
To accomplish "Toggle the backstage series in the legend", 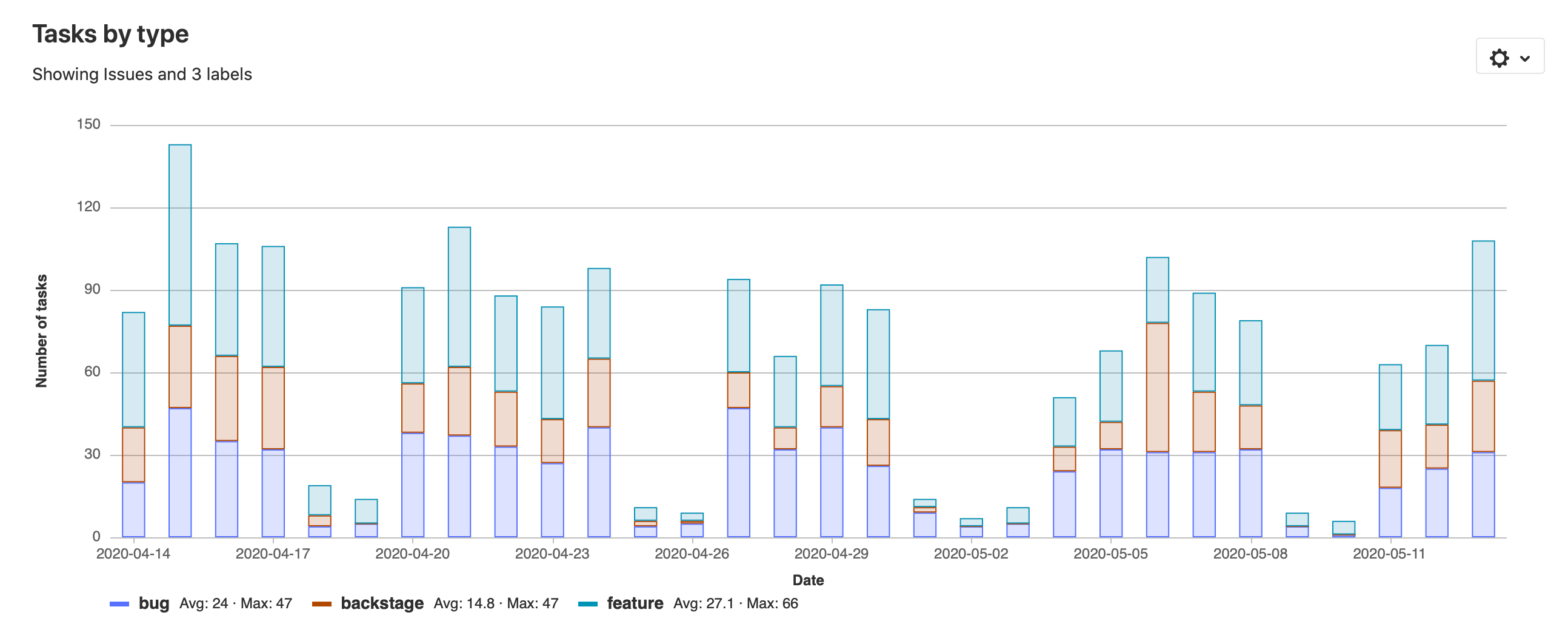I will pyautogui.click(x=382, y=604).
